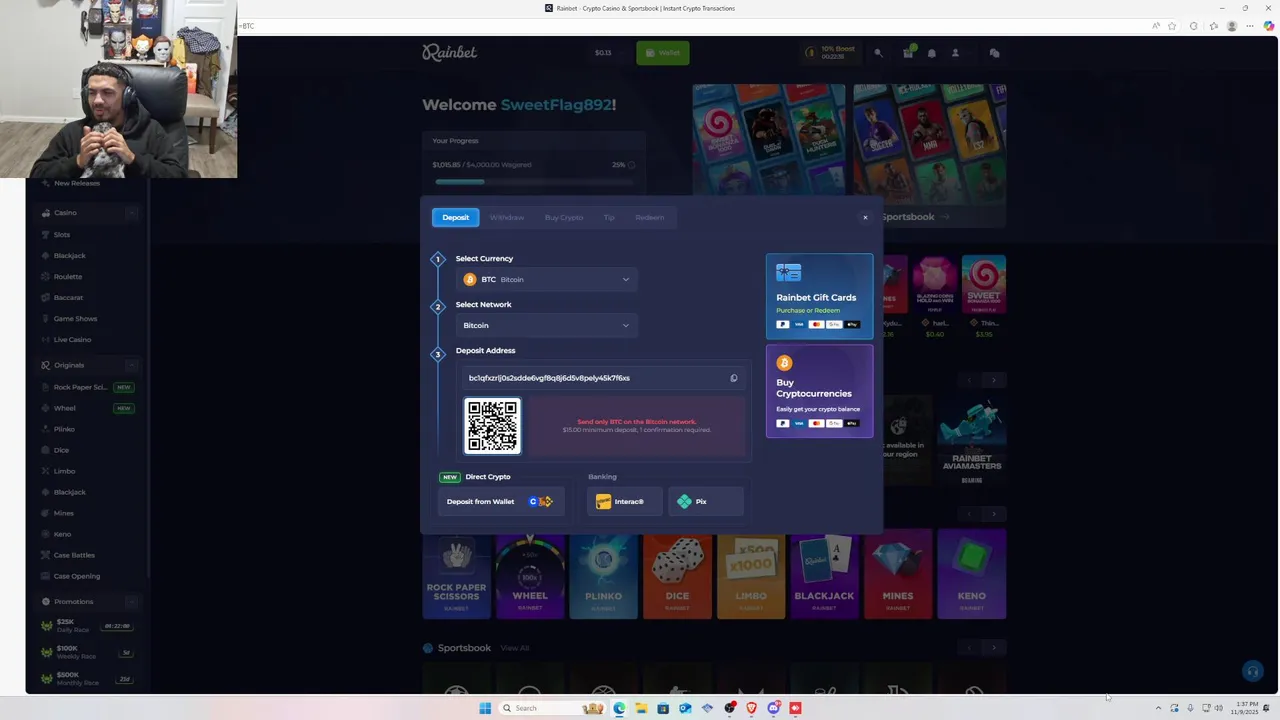Open Live Casino in the sidebar
The width and height of the screenshot is (1280, 720).
[72, 339]
